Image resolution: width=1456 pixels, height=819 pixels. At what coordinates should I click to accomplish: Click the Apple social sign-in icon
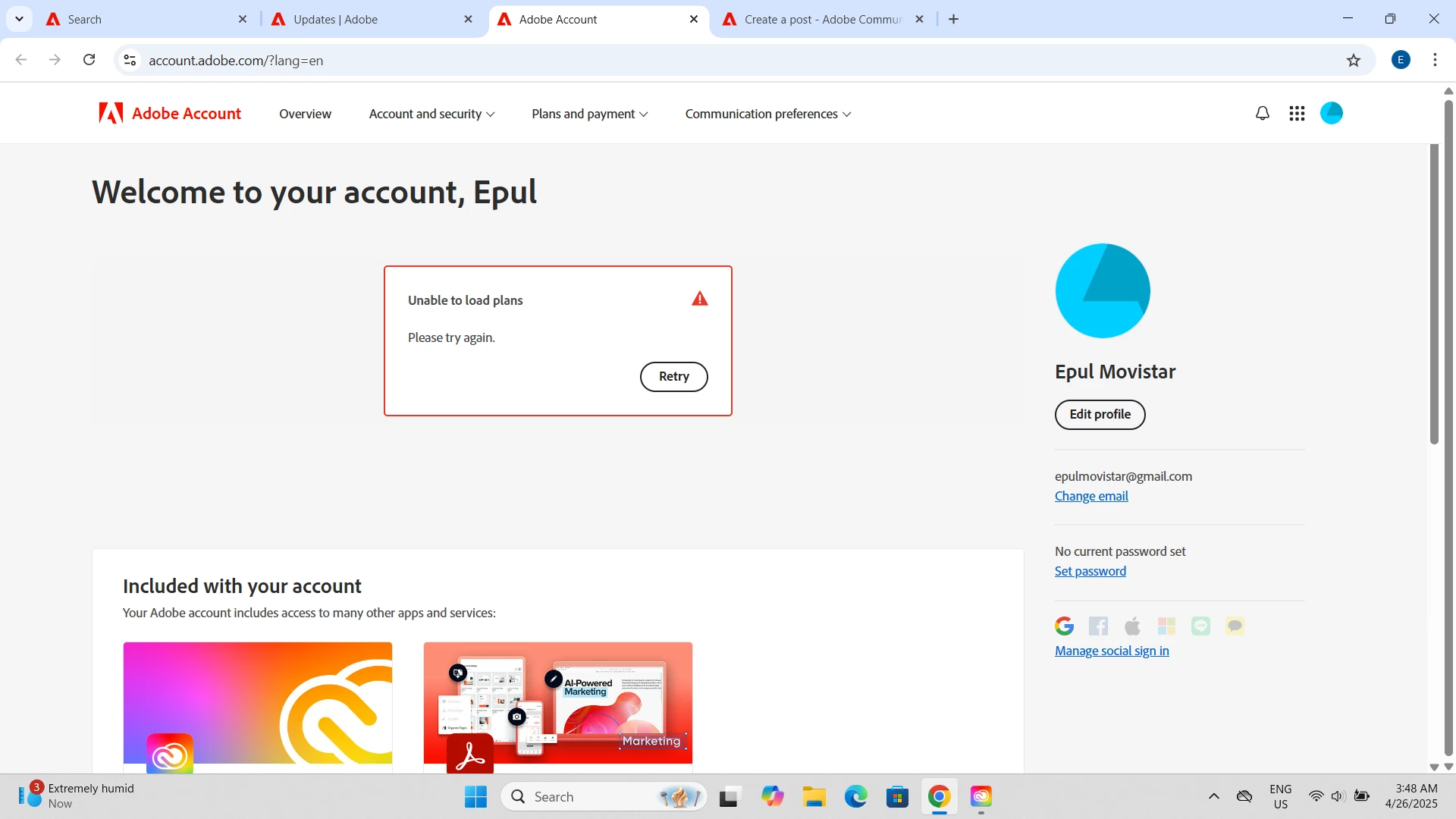point(1132,626)
